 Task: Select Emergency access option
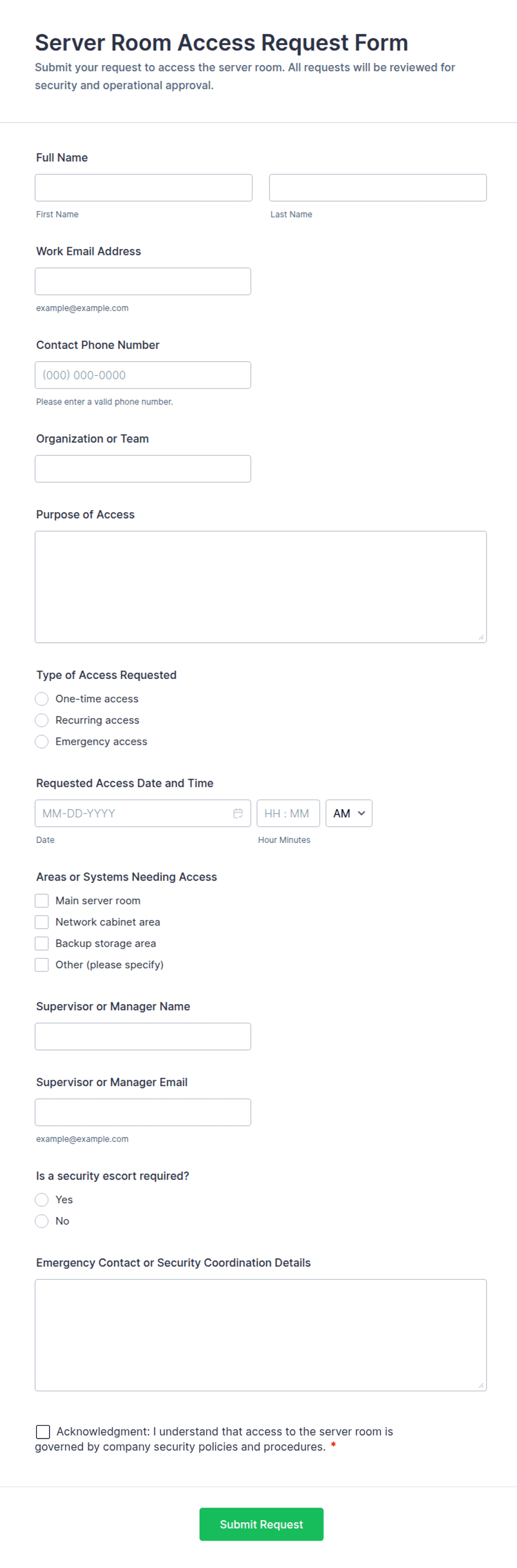pos(41,741)
